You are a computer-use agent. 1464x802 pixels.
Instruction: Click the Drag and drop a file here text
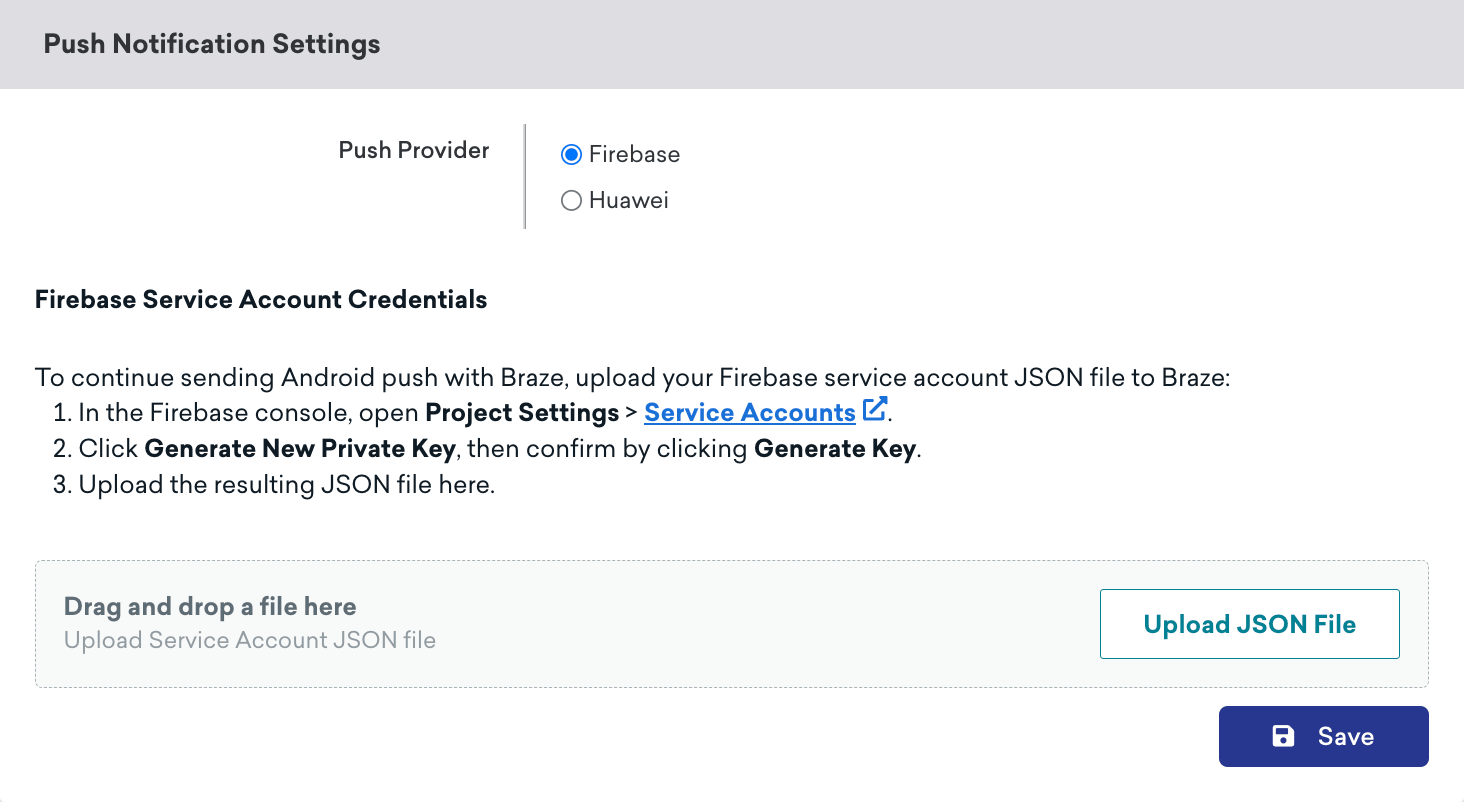pos(208,606)
